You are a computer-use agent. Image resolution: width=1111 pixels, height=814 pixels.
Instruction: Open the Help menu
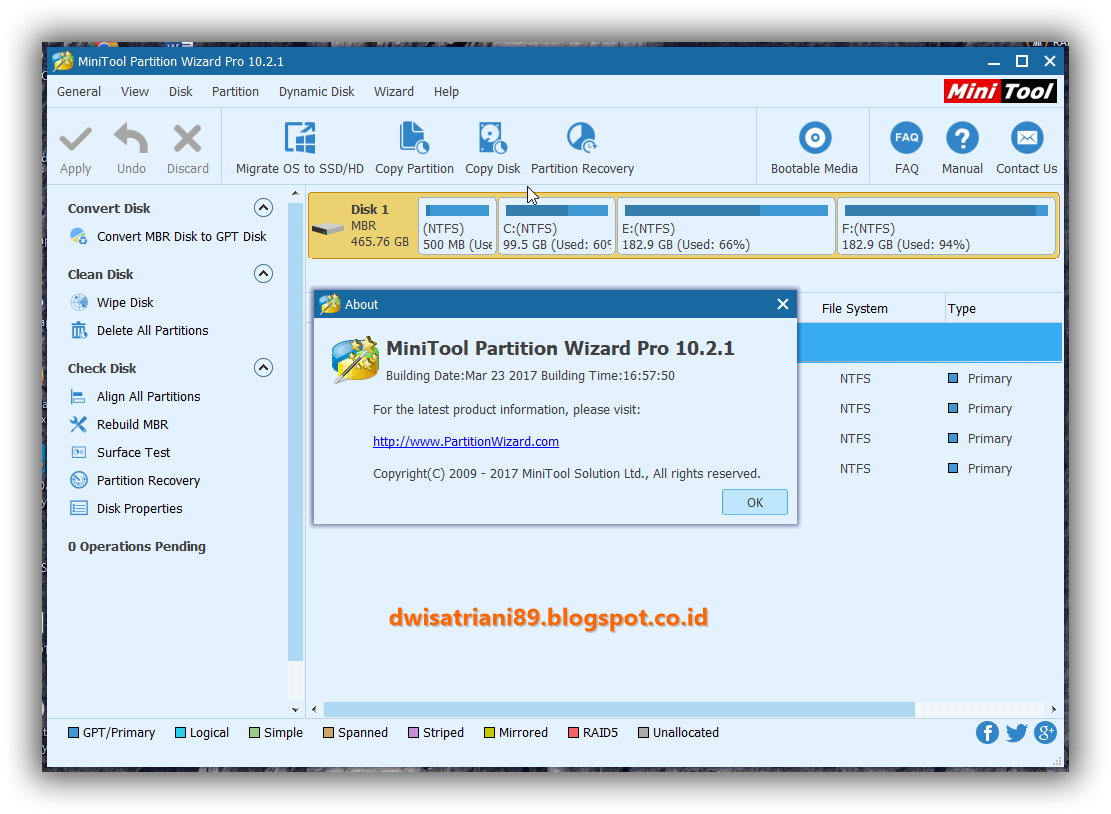click(446, 91)
